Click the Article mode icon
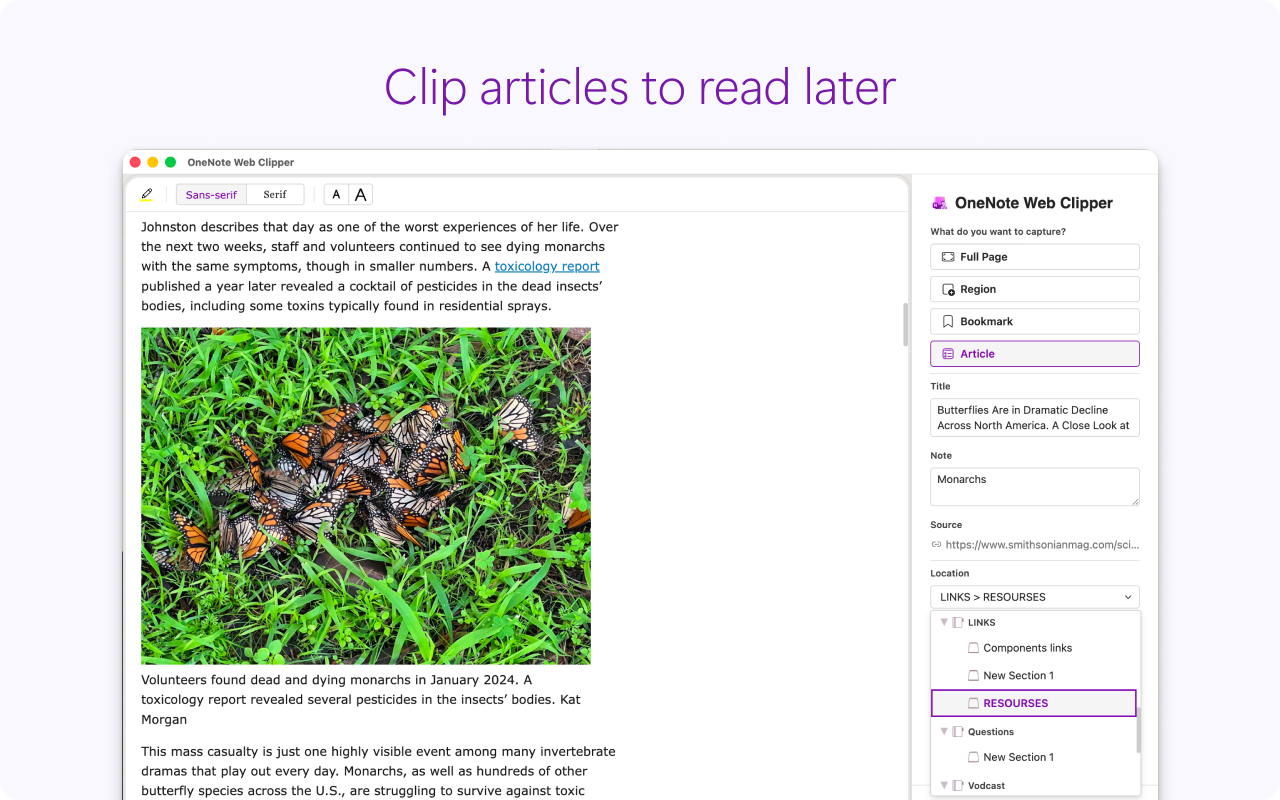The image size is (1280, 800). (x=948, y=354)
